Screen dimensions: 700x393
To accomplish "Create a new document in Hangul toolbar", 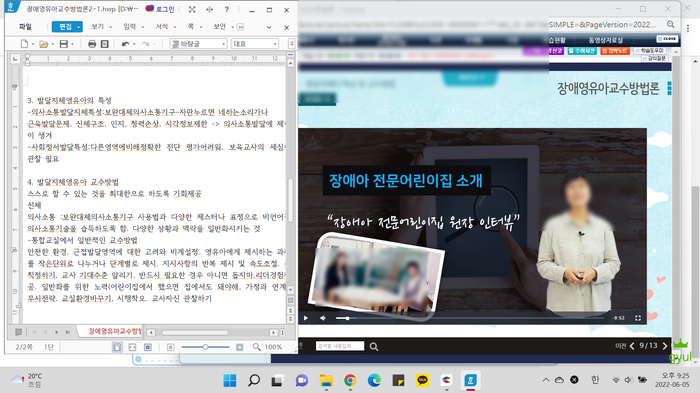I will (x=24, y=44).
